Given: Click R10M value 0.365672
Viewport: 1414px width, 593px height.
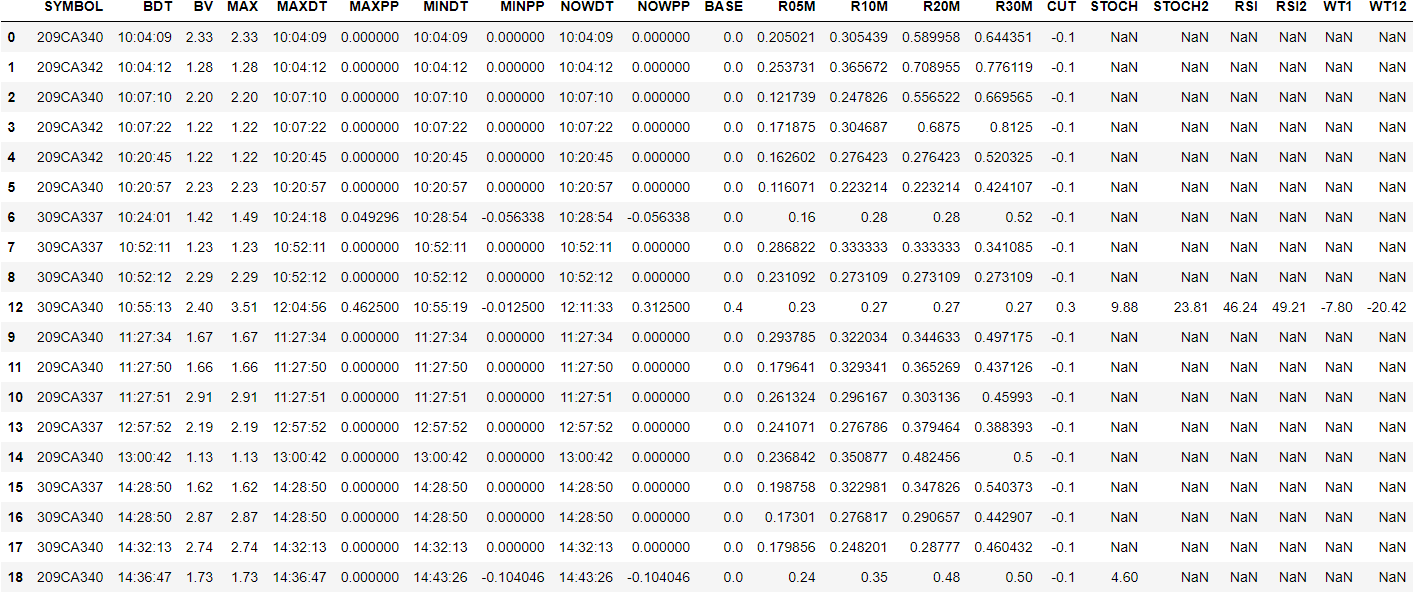Looking at the screenshot, I should tap(859, 68).
